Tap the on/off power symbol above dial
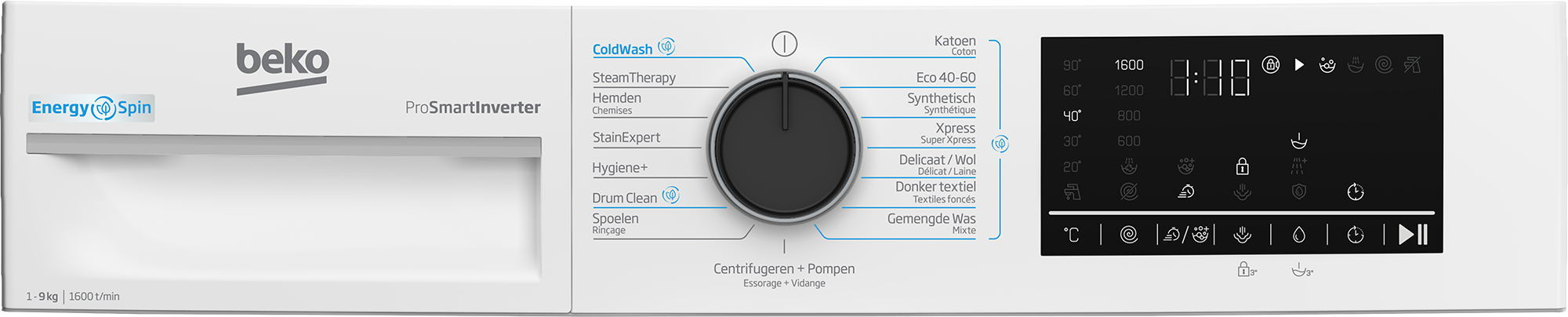Screen dimensions: 1568x317 (x=784, y=44)
